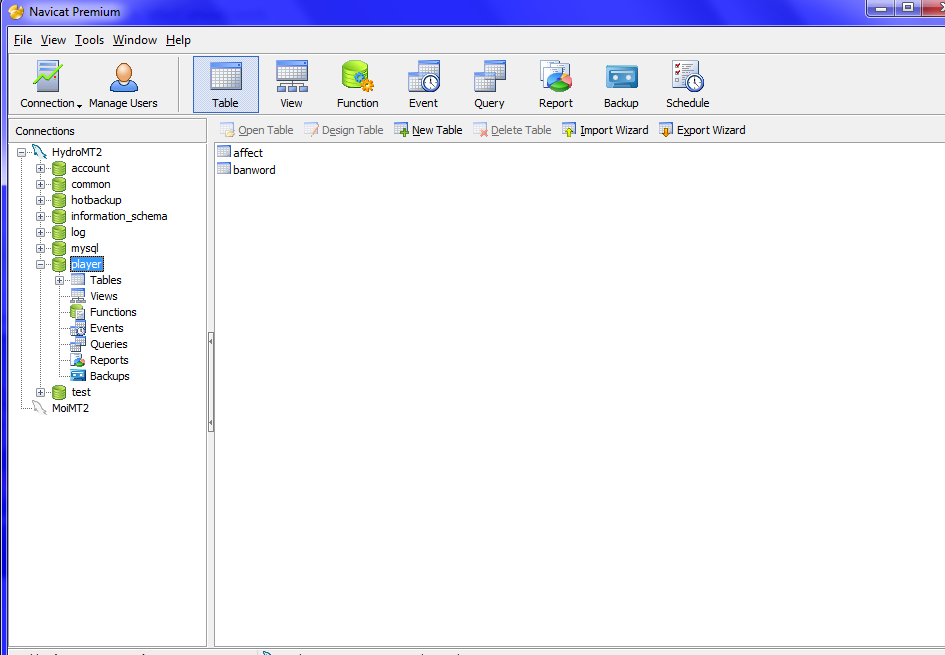Open the Window menu

click(x=135, y=40)
